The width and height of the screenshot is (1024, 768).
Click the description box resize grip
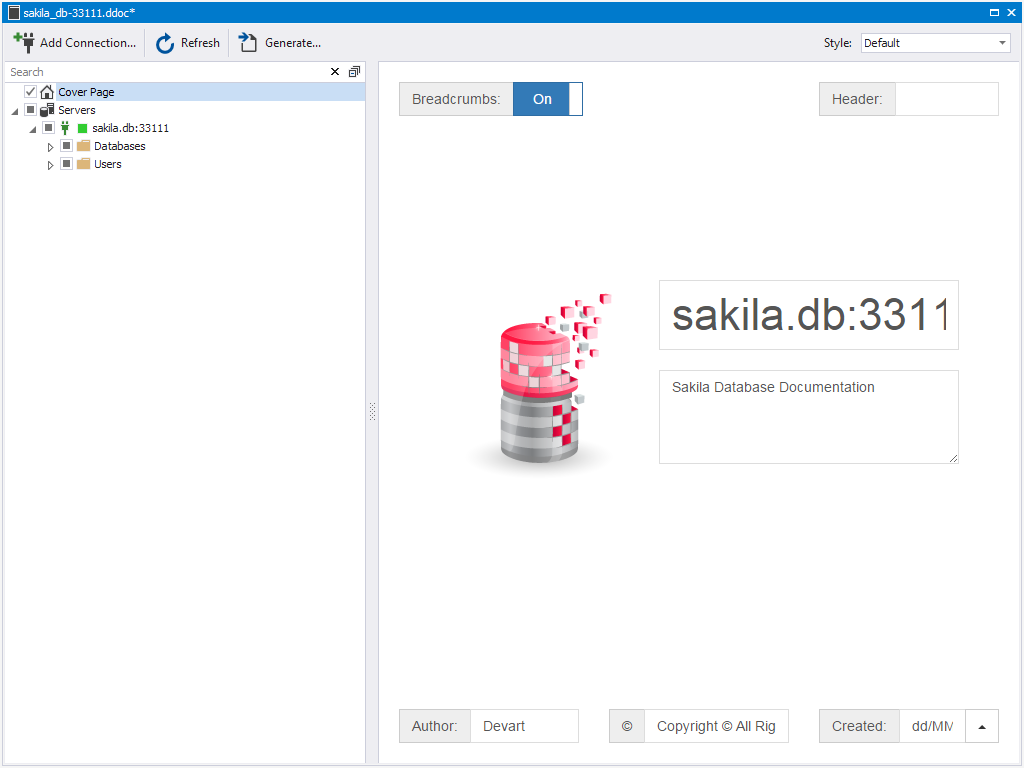point(953,458)
